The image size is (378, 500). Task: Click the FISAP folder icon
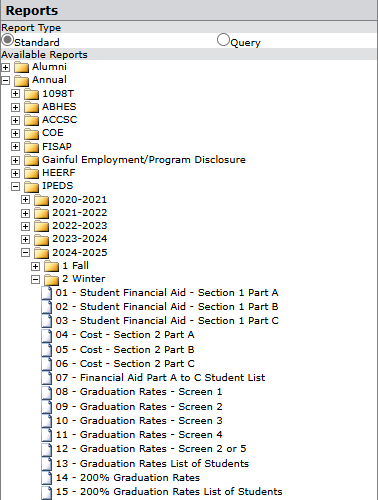click(32, 147)
